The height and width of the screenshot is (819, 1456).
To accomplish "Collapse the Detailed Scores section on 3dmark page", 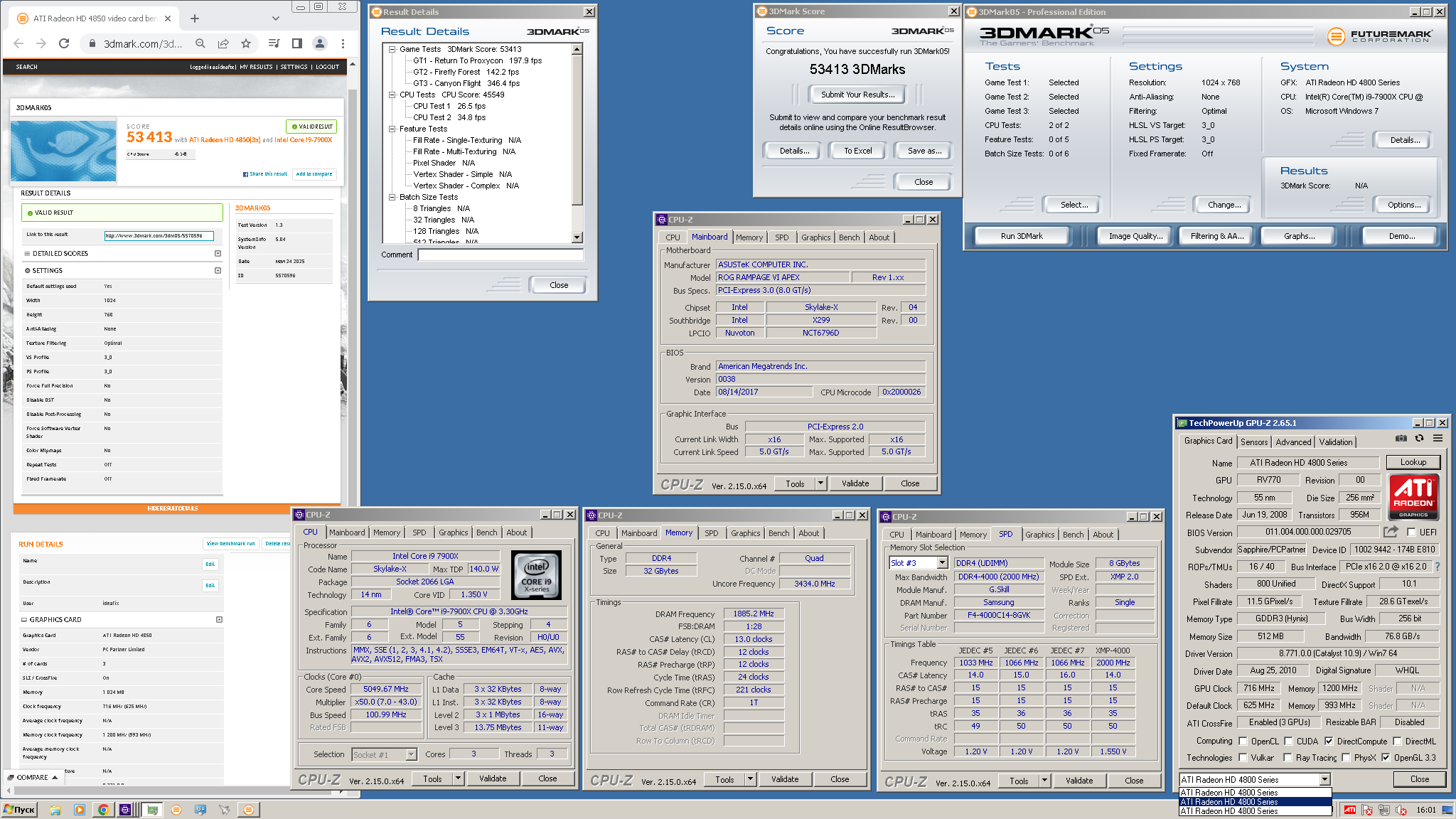I will point(218,253).
